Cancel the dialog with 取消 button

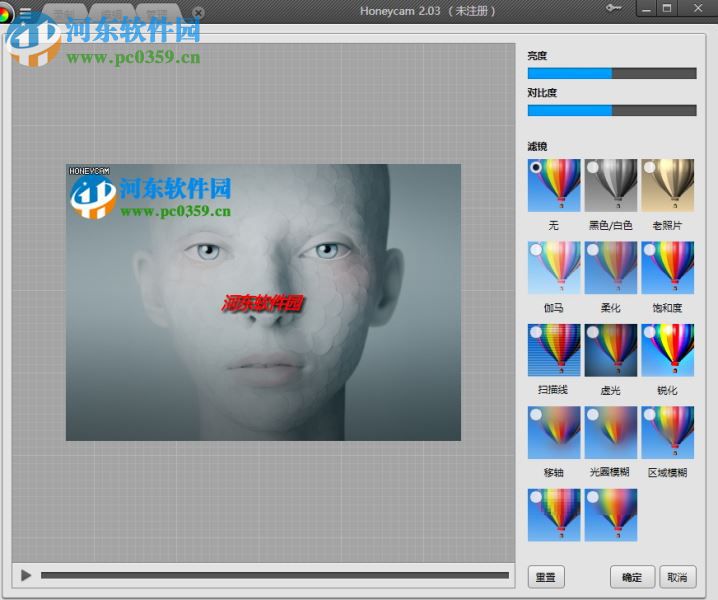pyautogui.click(x=678, y=577)
